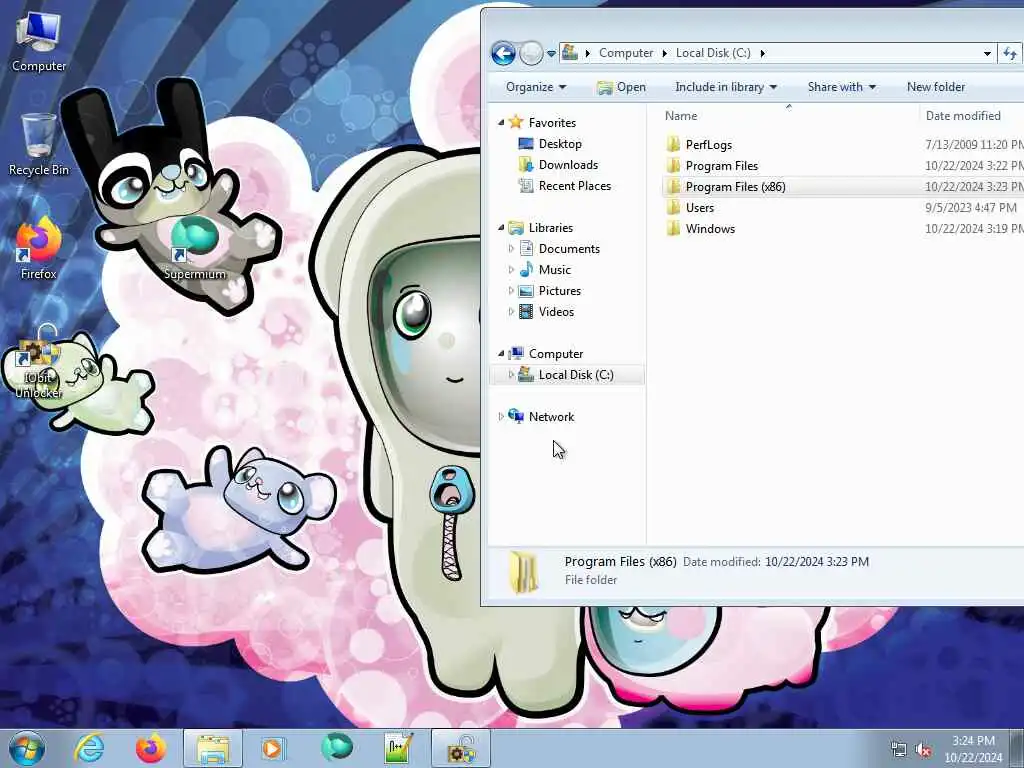
Task: Select the Music library
Action: [x=554, y=270]
